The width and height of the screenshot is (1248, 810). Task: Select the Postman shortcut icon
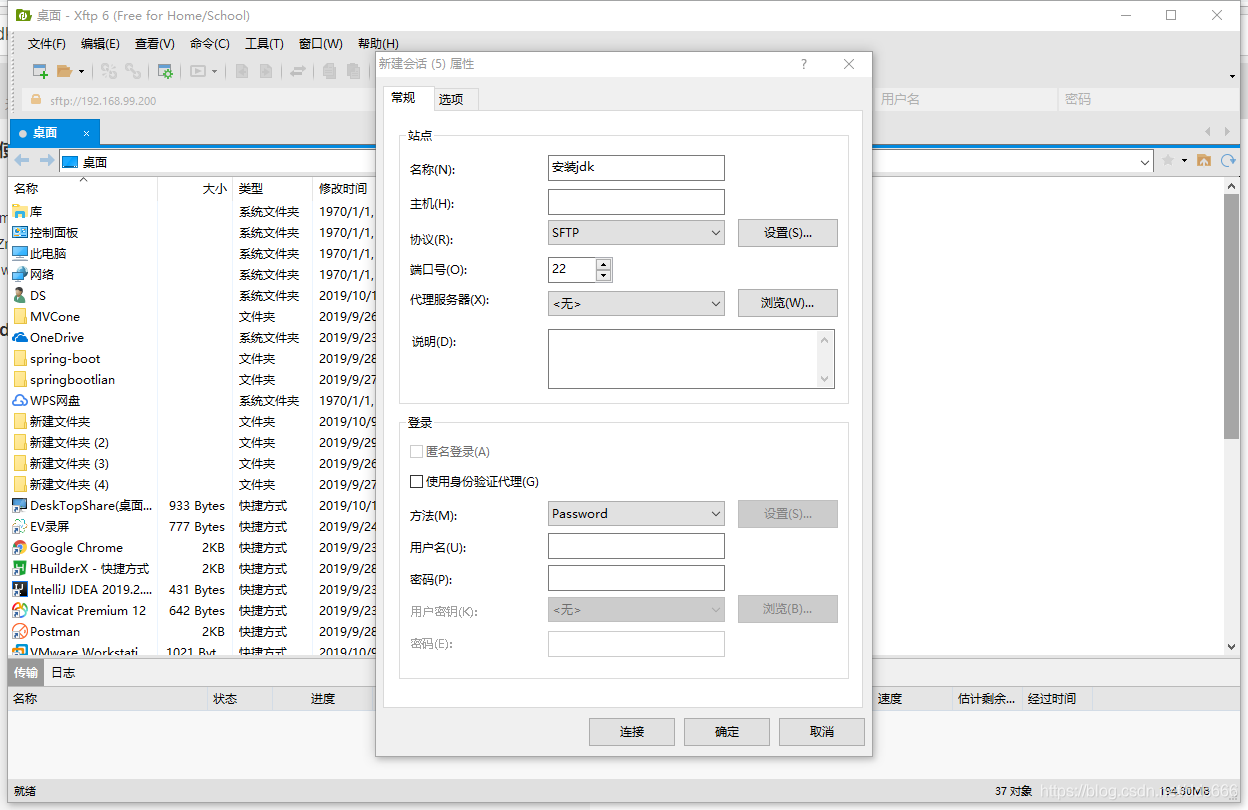click(x=19, y=632)
